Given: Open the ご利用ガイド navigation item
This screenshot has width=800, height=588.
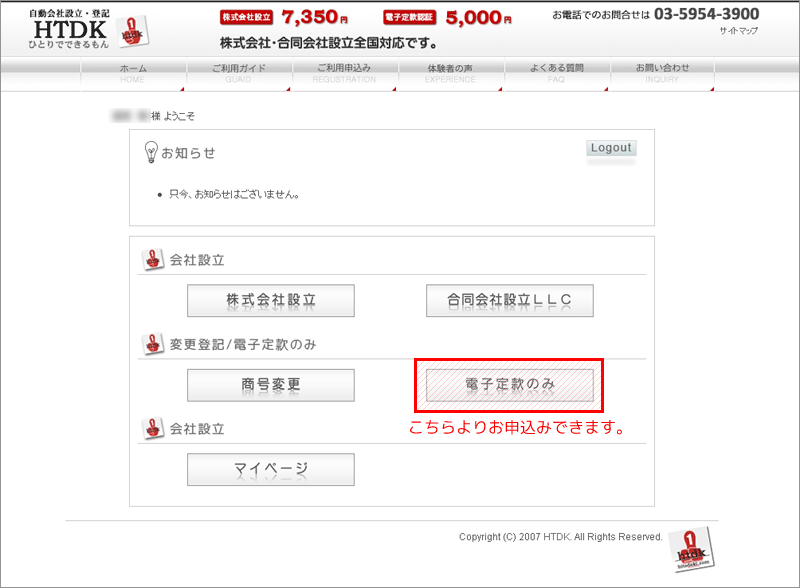Looking at the screenshot, I should point(238,73).
